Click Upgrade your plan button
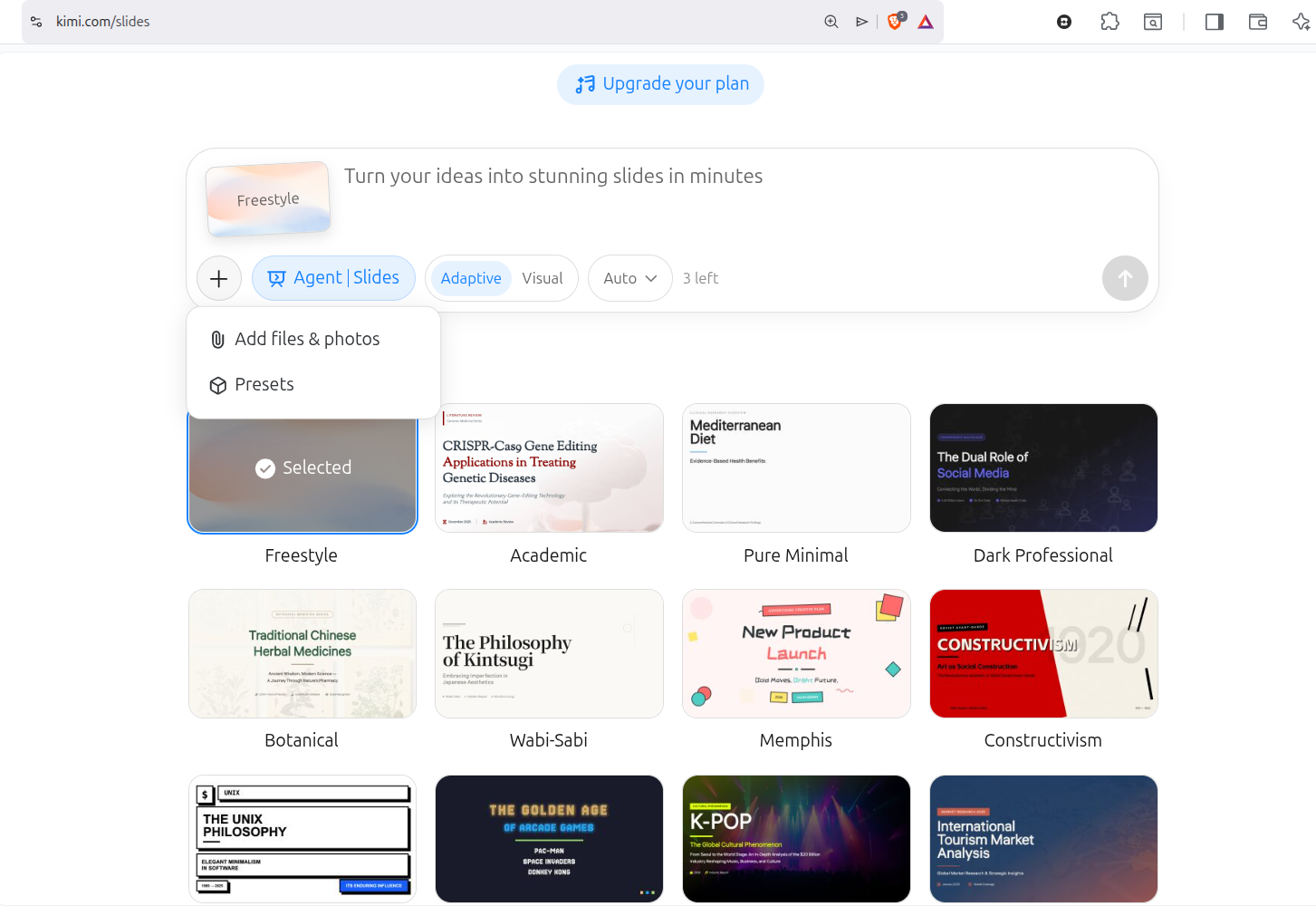 pos(660,84)
